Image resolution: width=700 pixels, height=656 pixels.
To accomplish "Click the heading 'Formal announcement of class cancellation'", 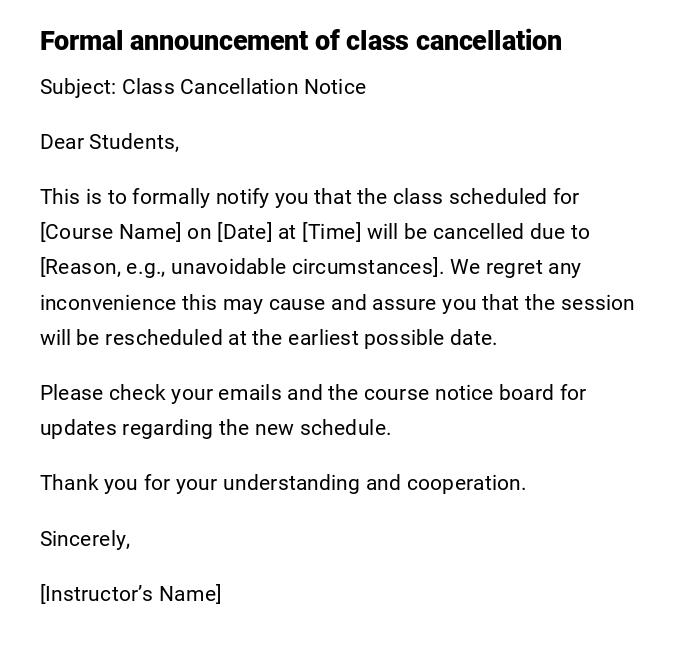I will click(x=300, y=41).
